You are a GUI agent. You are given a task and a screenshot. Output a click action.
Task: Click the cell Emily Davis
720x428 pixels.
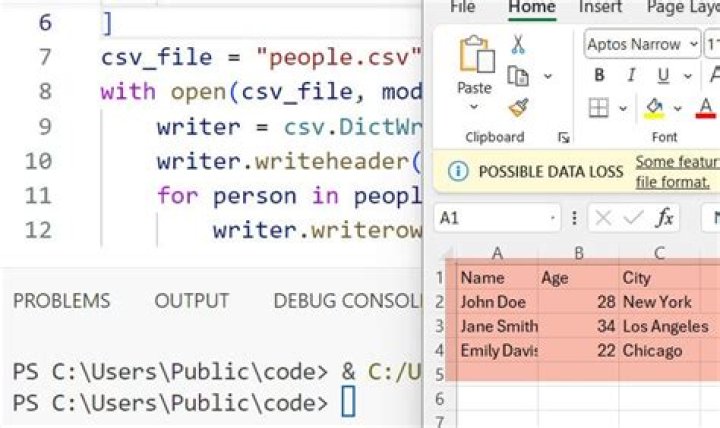497,350
